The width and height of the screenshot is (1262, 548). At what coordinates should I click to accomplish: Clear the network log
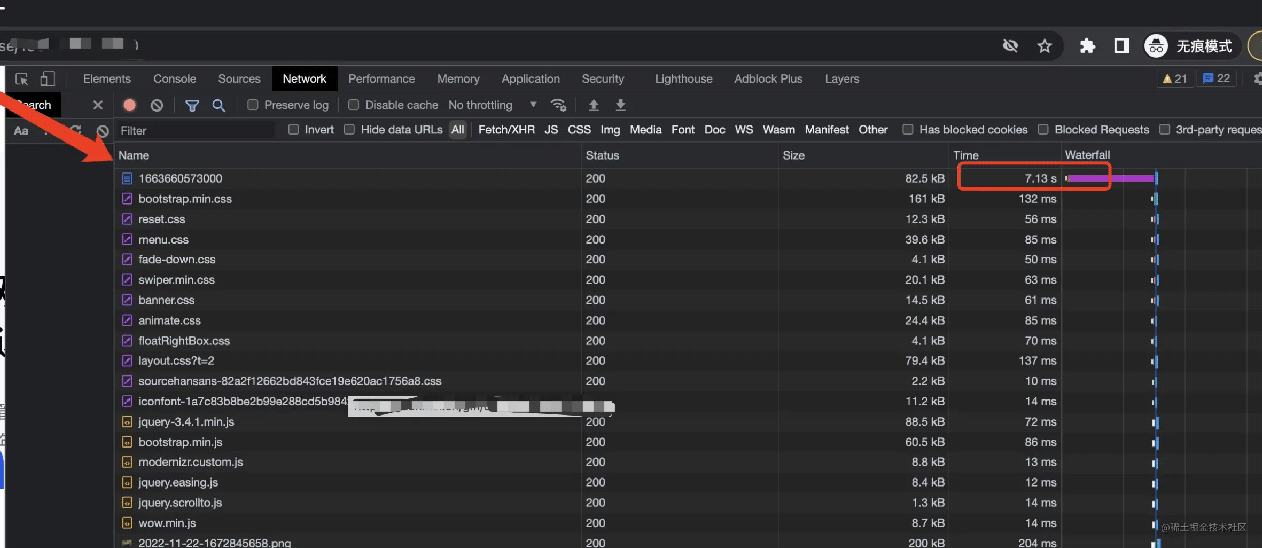(157, 105)
